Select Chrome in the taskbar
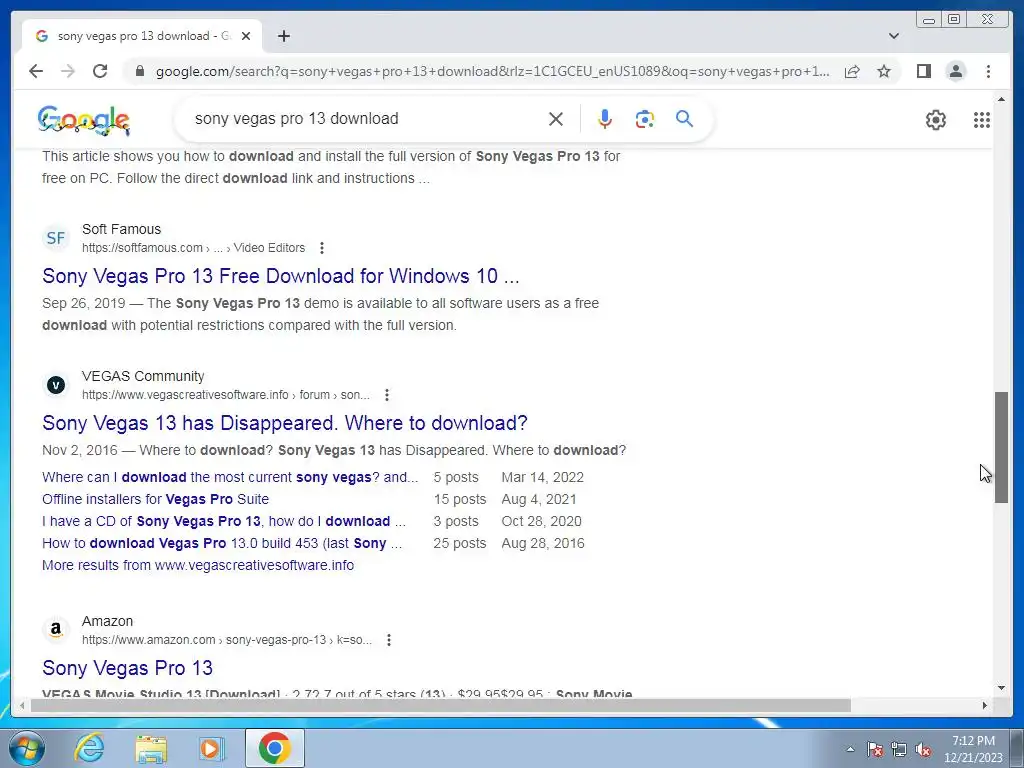1024x768 pixels. coord(274,748)
